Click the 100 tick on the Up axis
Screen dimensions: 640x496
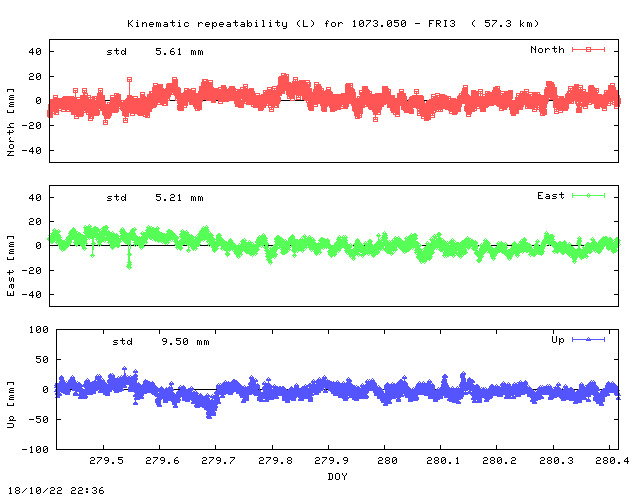coord(38,329)
